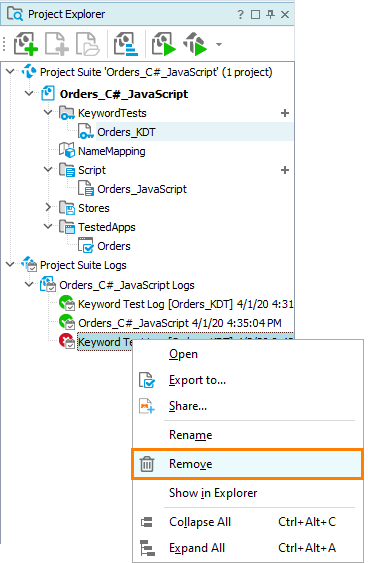
Task: Close the Project Explorer panel
Action: 285,14
